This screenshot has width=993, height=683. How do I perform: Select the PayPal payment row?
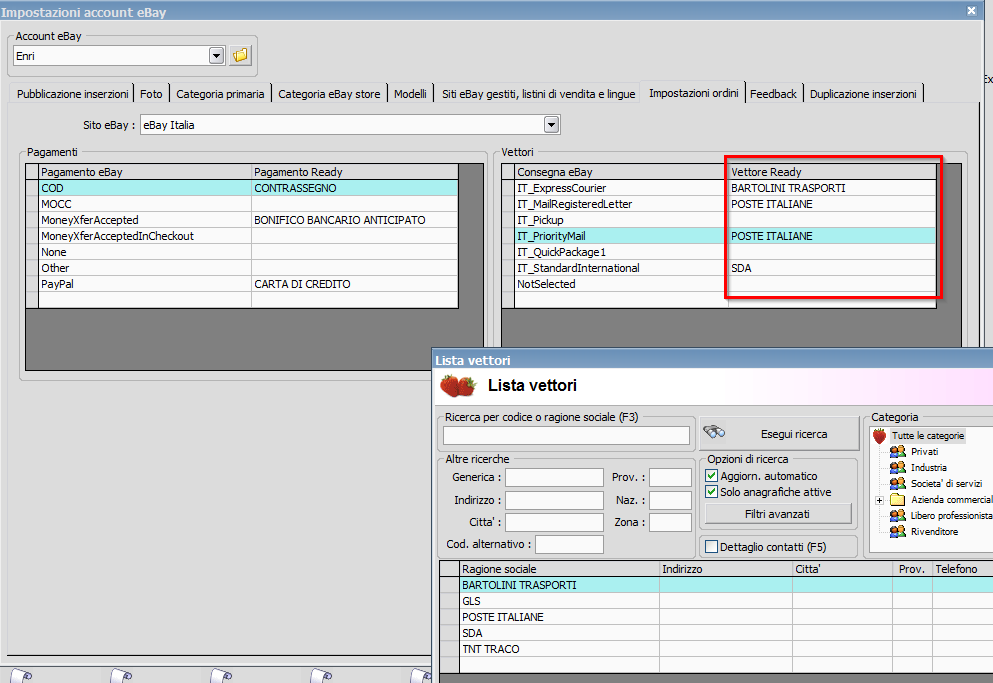point(242,284)
